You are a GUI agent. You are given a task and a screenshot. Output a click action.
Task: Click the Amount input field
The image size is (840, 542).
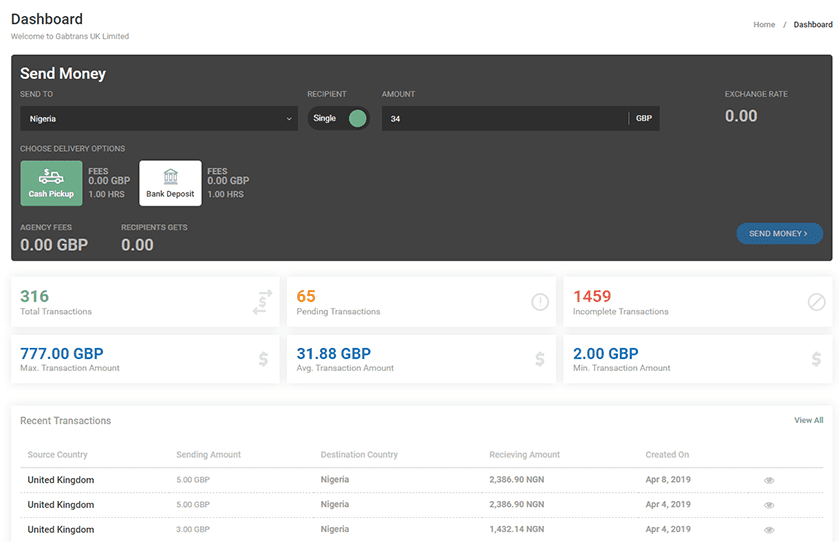pyautogui.click(x=505, y=119)
